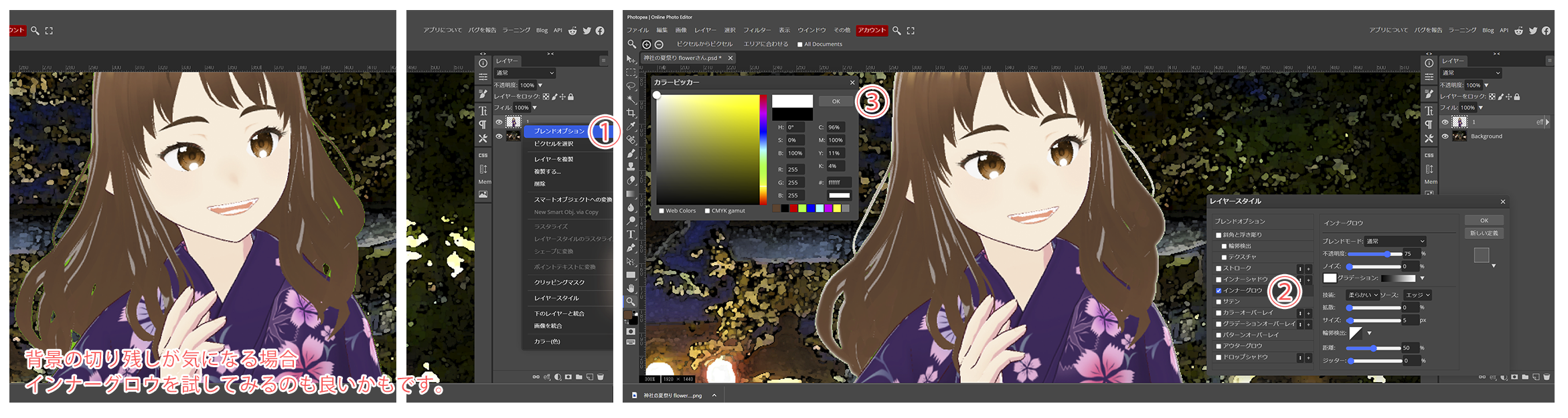Hide the Background layer with eye icon

pos(1445,136)
